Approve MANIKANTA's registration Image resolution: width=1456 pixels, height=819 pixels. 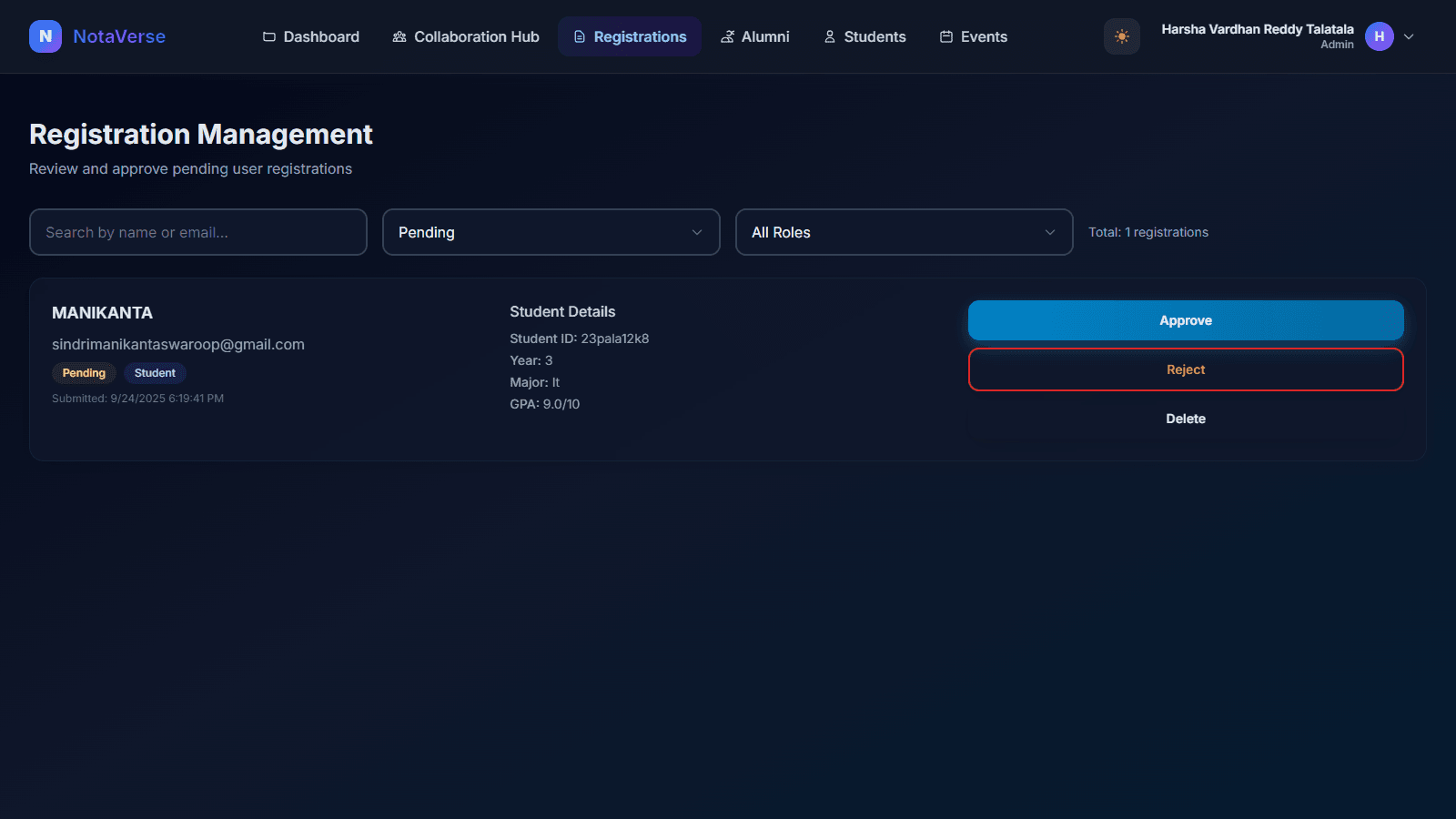tap(1186, 320)
